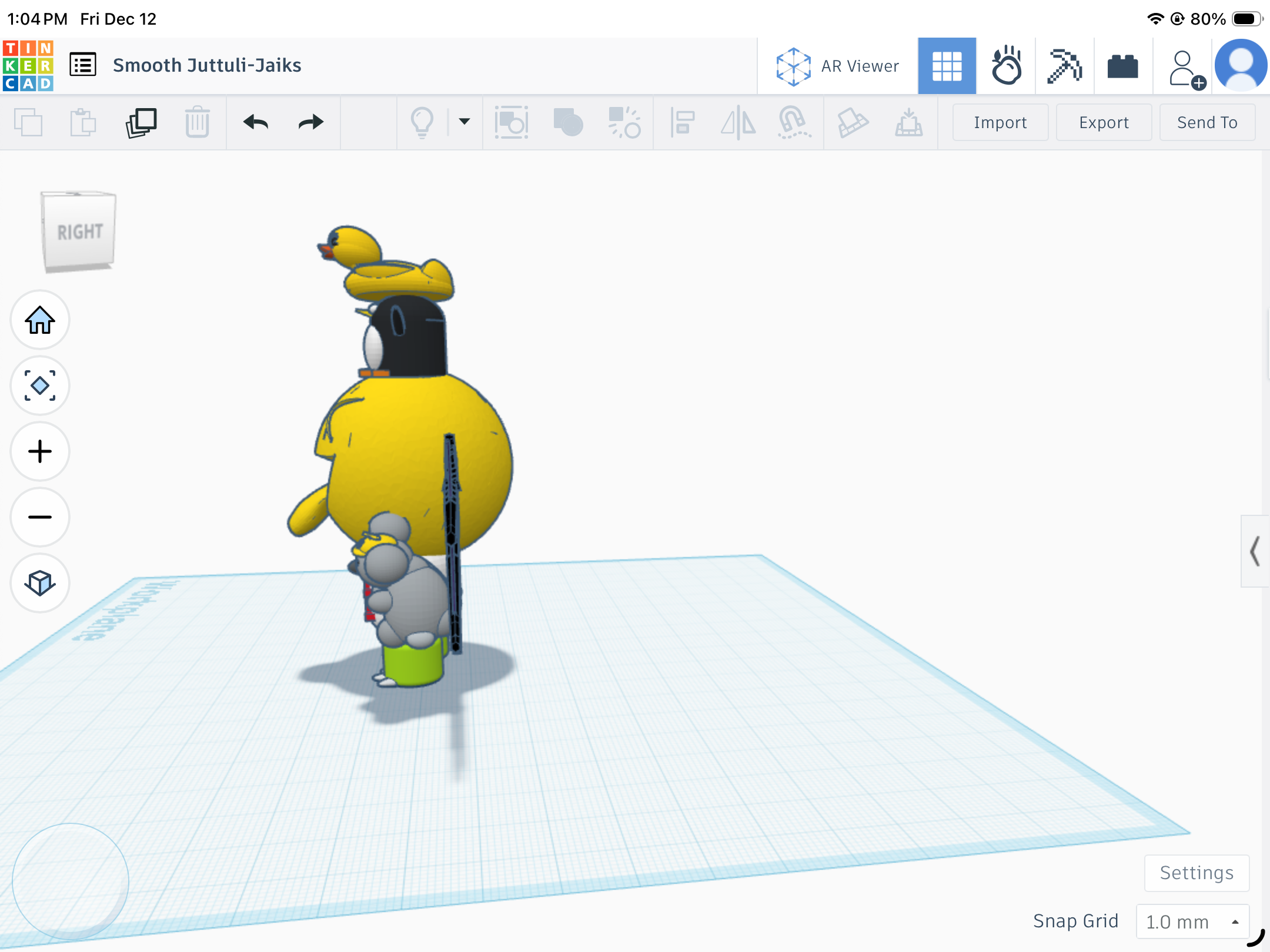The image size is (1270, 952).
Task: Open the Snap Grid 1.0 mm dropdown
Action: pyautogui.click(x=1192, y=921)
